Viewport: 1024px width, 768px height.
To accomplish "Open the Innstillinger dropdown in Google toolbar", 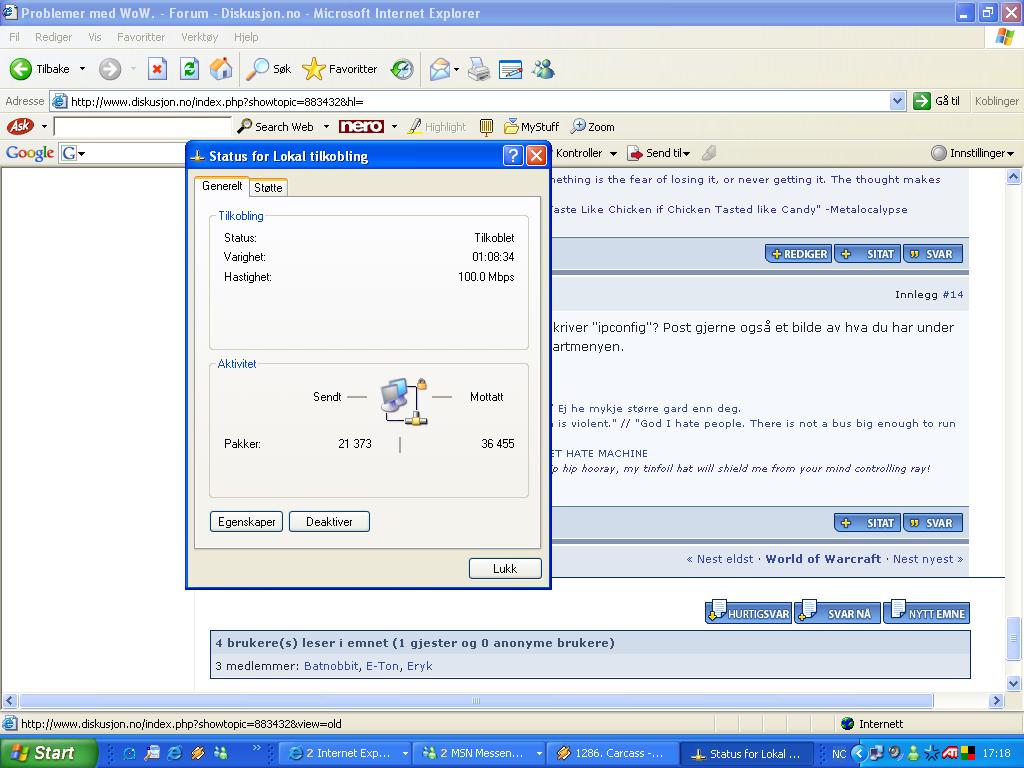I will pos(972,153).
